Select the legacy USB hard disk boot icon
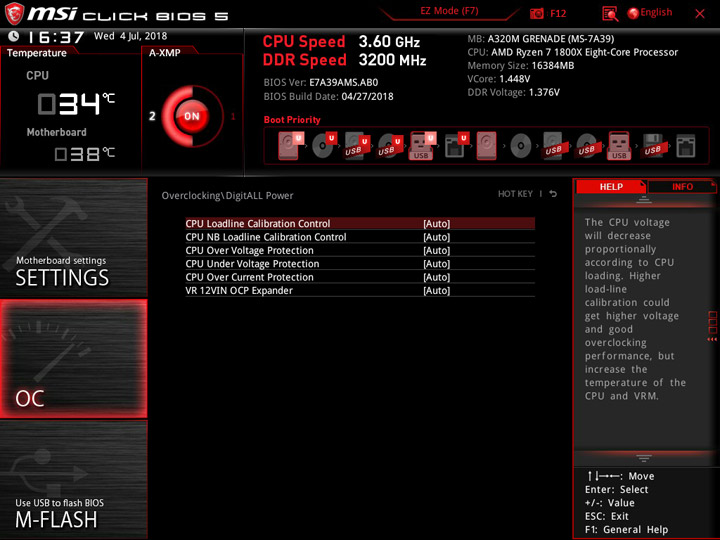Image resolution: width=720 pixels, height=540 pixels. [x=553, y=146]
